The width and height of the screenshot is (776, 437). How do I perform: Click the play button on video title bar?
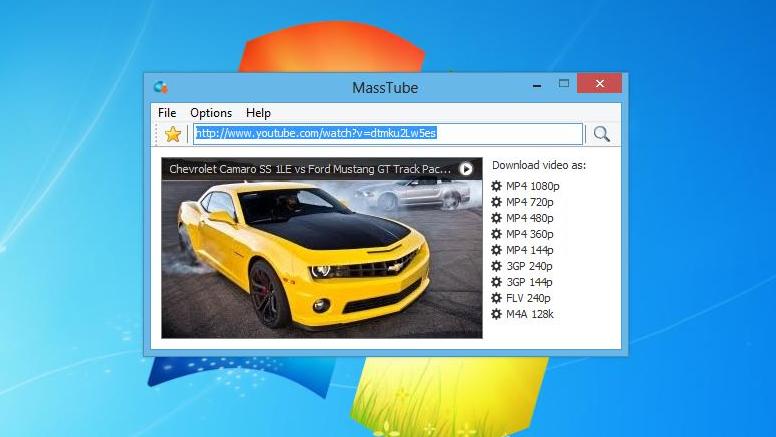466,169
